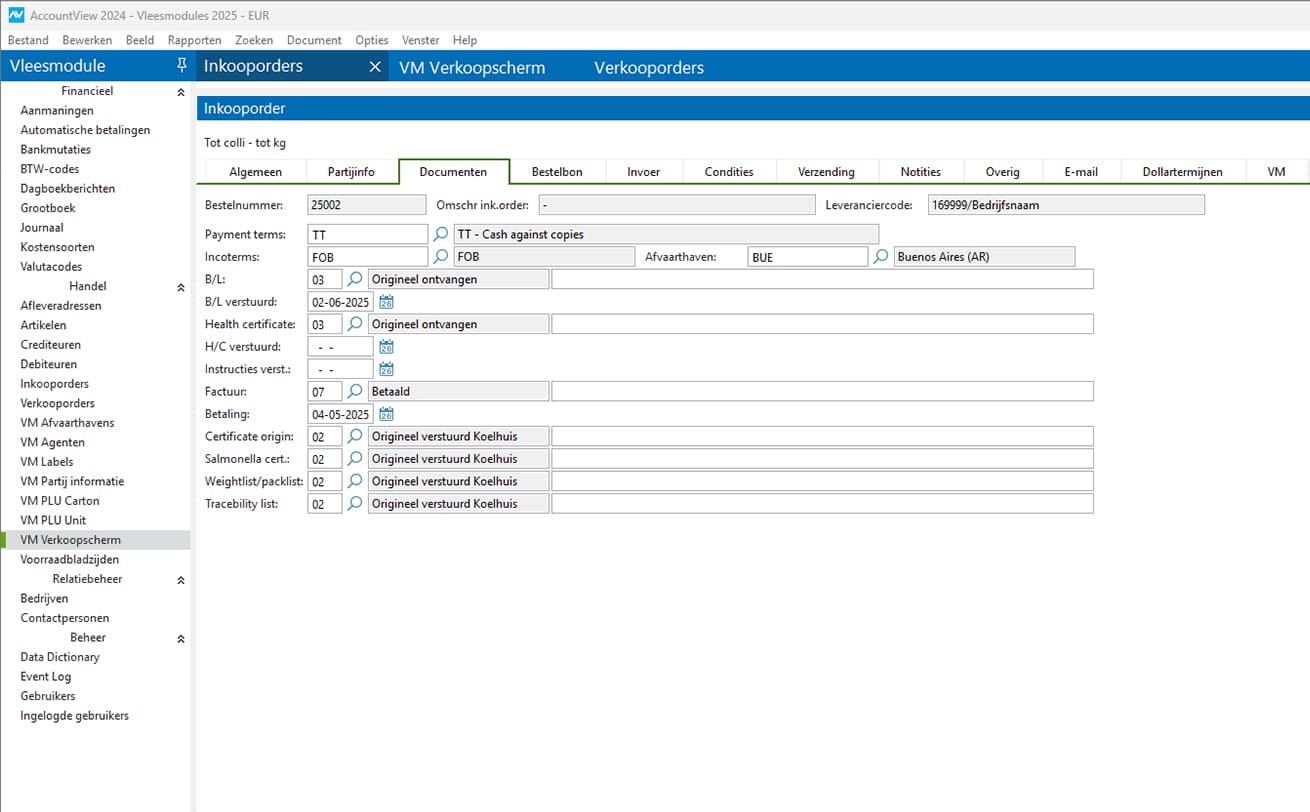The height and width of the screenshot is (812, 1310).
Task: Click lookup icon beside Factuur code
Action: click(x=355, y=392)
